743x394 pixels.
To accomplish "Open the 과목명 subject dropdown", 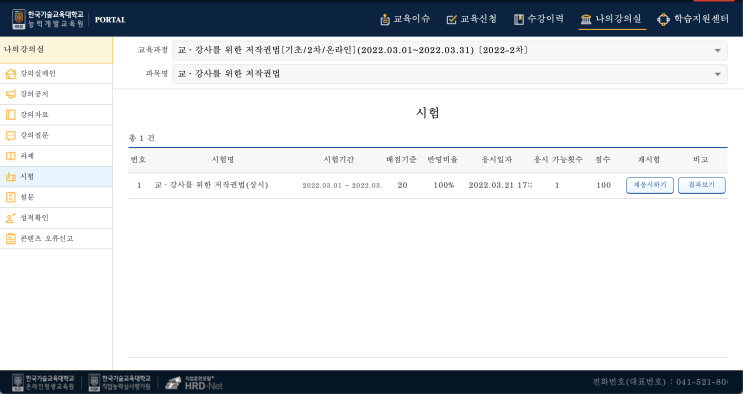I will [x=450, y=74].
